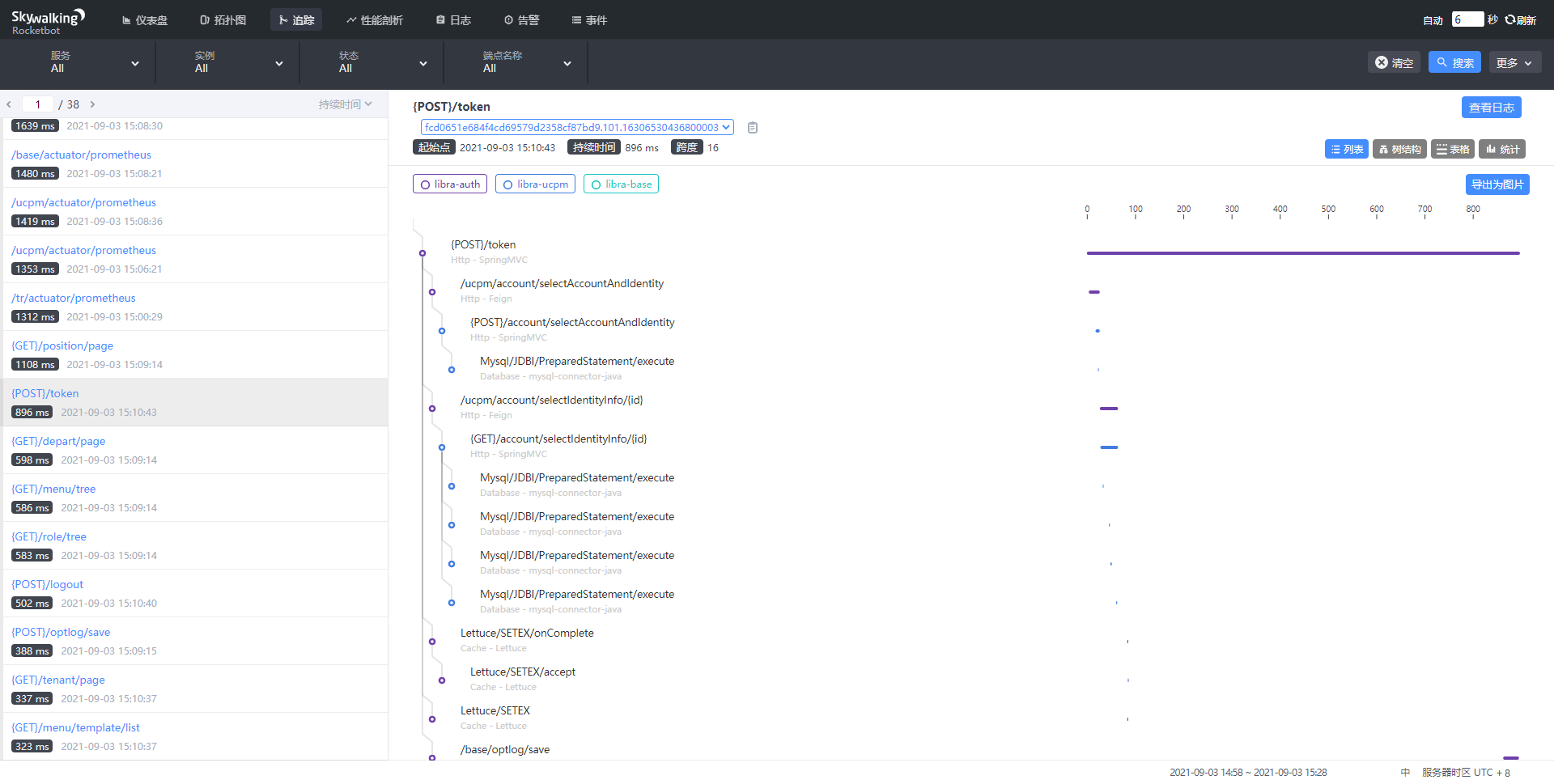
Task: Select the Lettuce/SETEX/onComplete span
Action: pyautogui.click(x=527, y=633)
